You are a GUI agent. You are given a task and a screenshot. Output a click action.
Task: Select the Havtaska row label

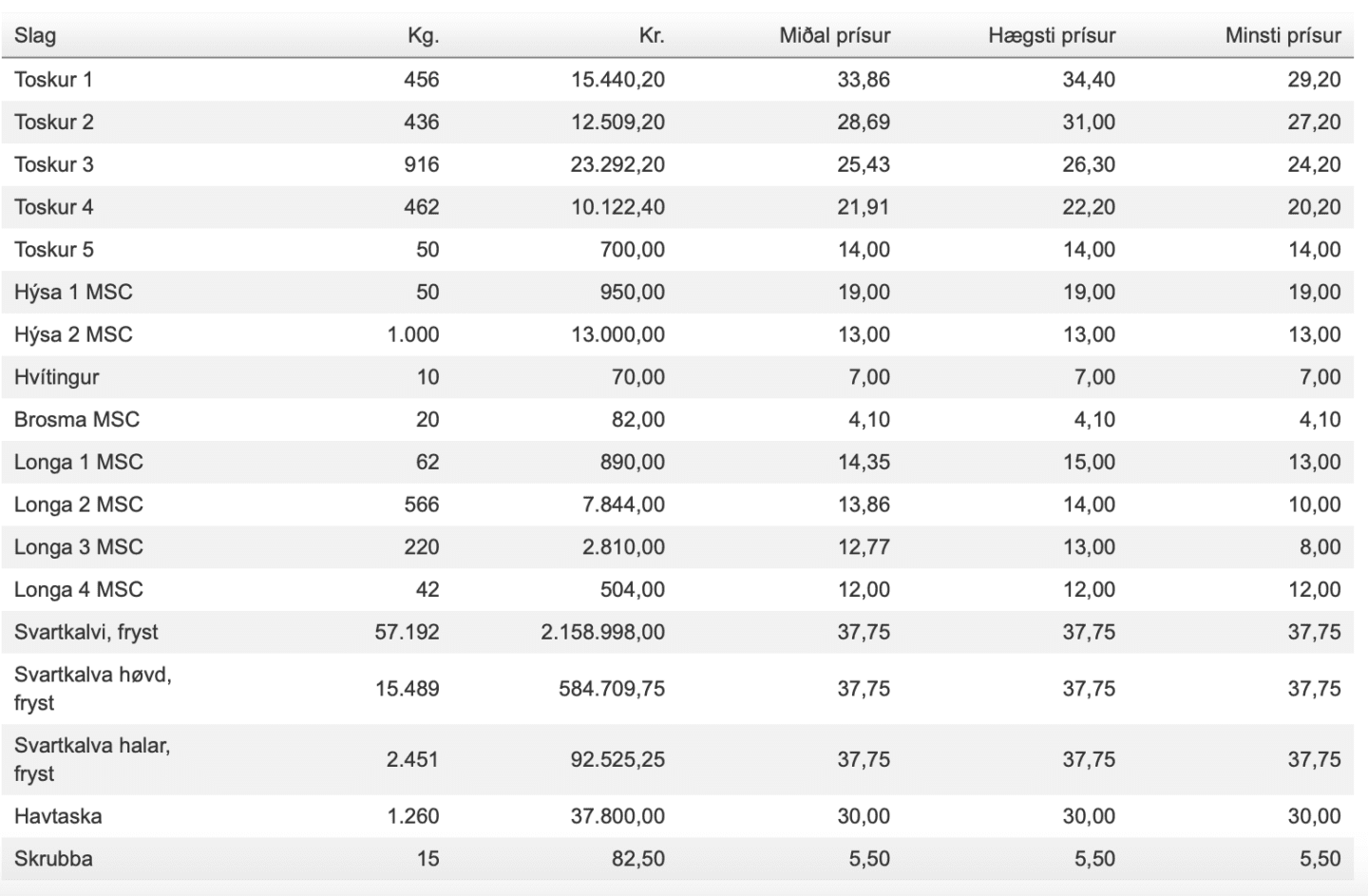coord(58,816)
